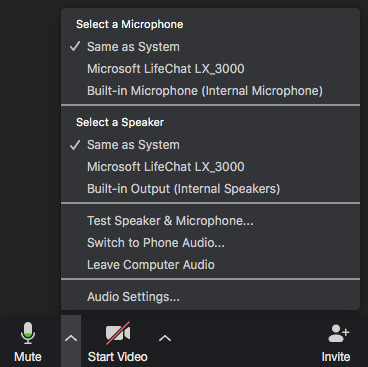Select Leave Computer Audio
Viewport: 368px width, 367px height.
point(210,265)
